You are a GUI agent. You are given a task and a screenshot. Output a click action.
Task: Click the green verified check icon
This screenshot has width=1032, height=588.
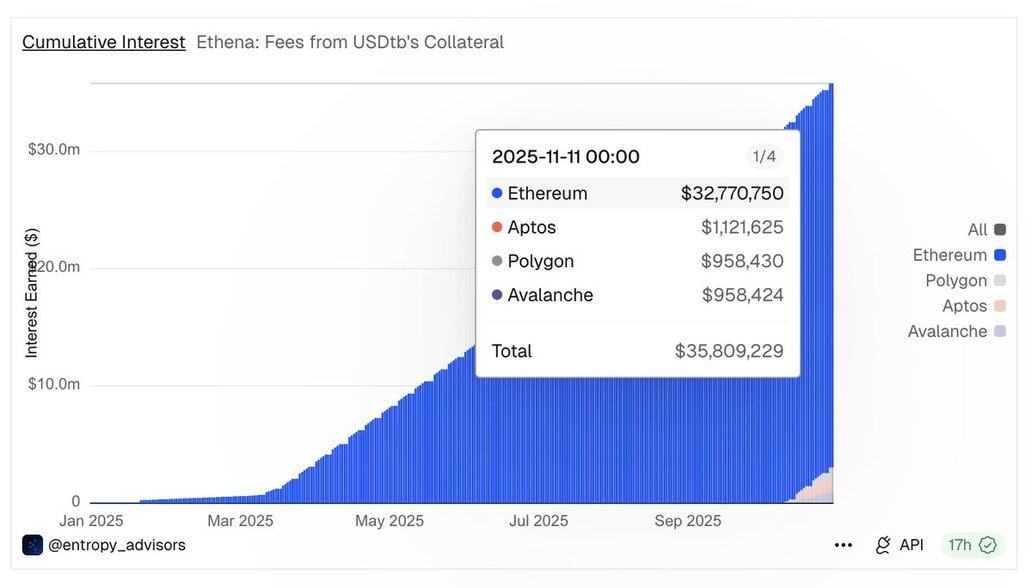[x=988, y=545]
